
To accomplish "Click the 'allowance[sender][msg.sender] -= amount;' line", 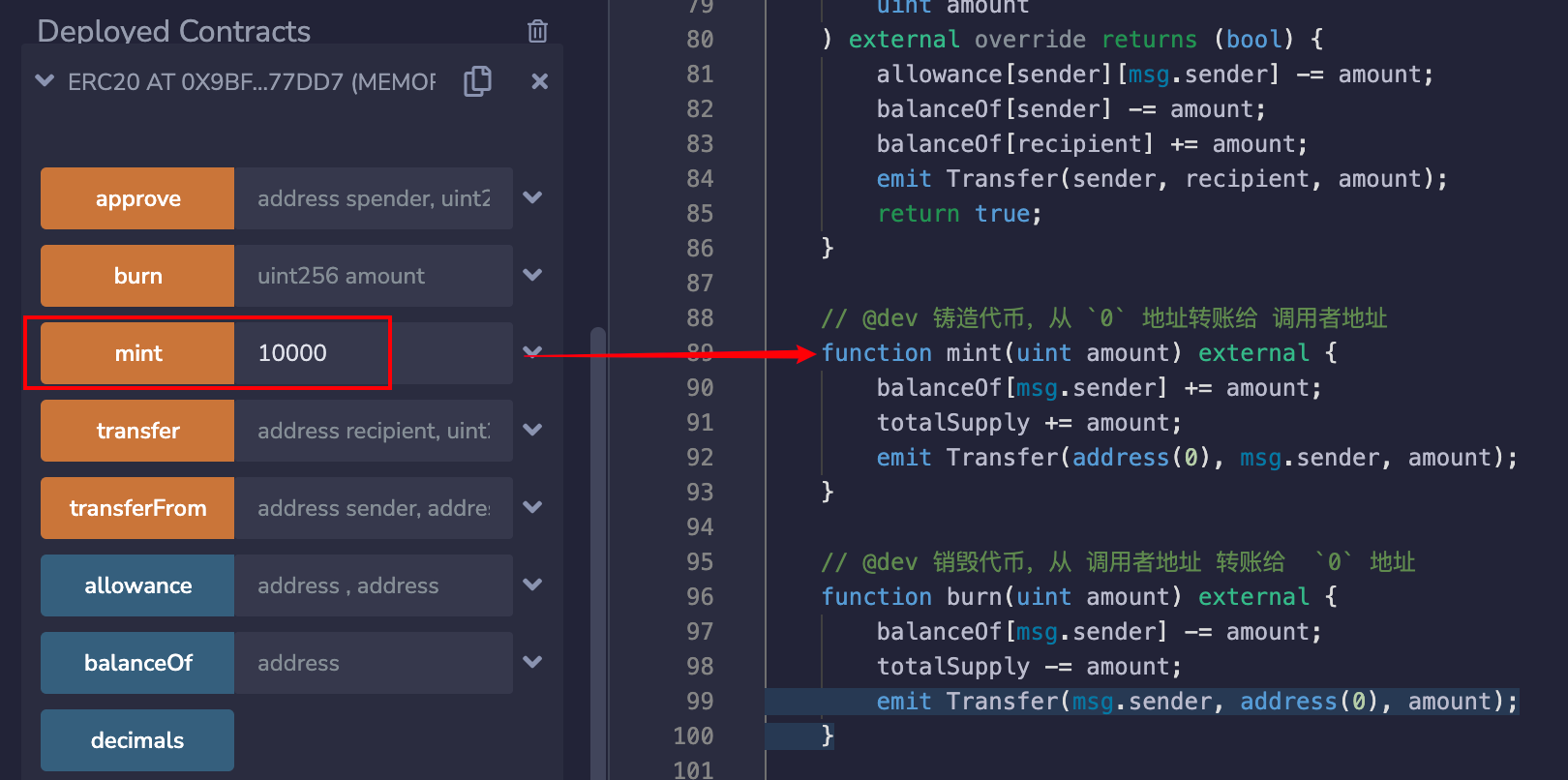I will tap(1155, 75).
